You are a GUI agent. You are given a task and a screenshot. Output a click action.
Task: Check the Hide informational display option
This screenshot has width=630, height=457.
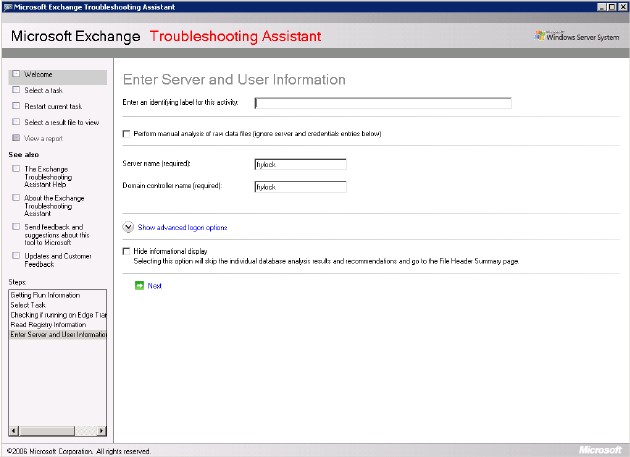pos(126,251)
